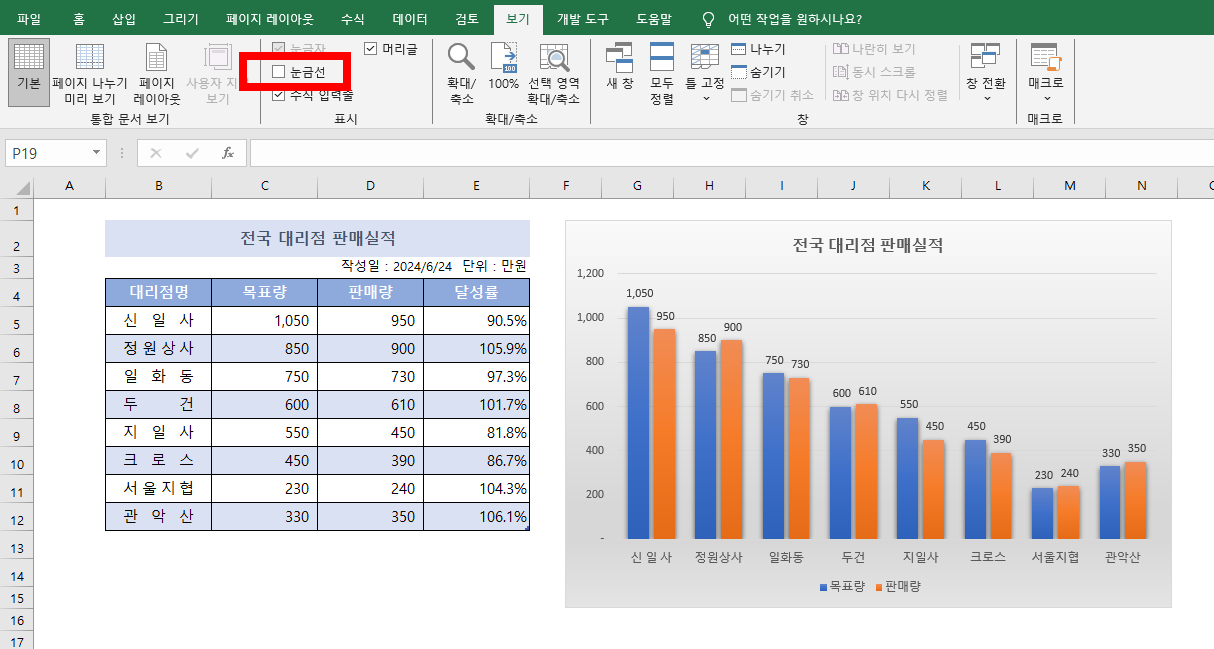Select column C header
Screen dimensions: 1214x649
[x=264, y=186]
